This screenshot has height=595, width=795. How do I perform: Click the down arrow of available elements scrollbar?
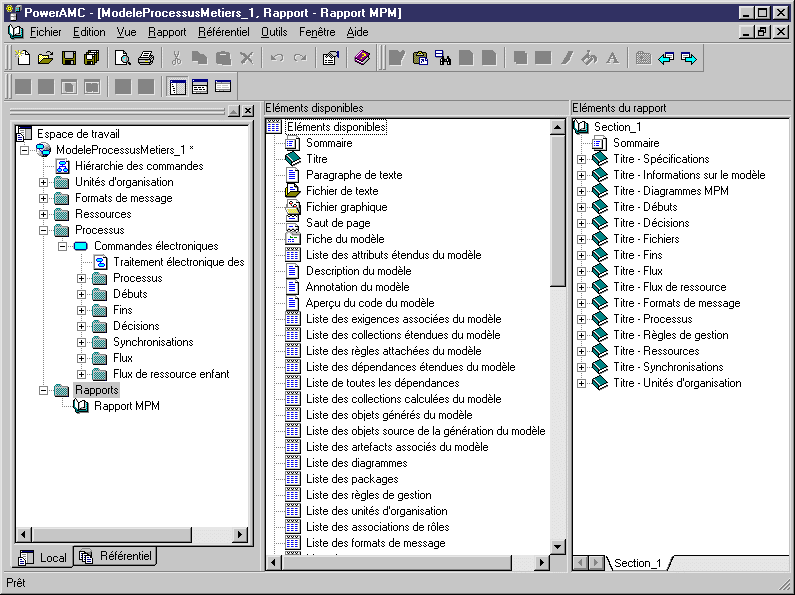557,547
